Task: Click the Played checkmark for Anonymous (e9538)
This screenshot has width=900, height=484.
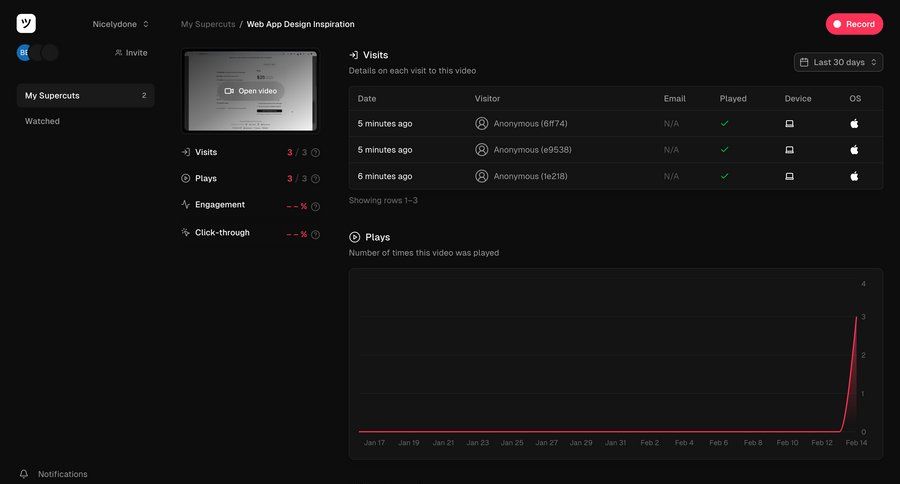Action: 725,150
